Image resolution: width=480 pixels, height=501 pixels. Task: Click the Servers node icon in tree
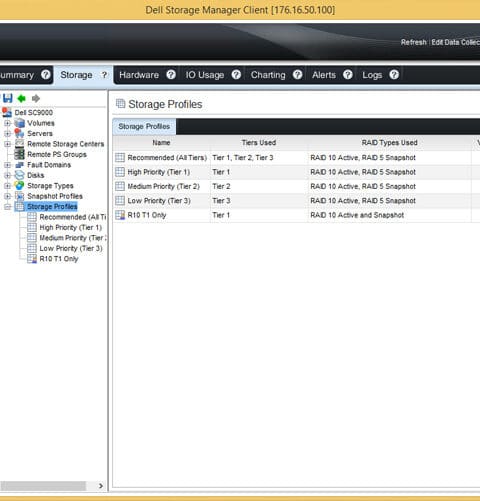click(x=19, y=133)
